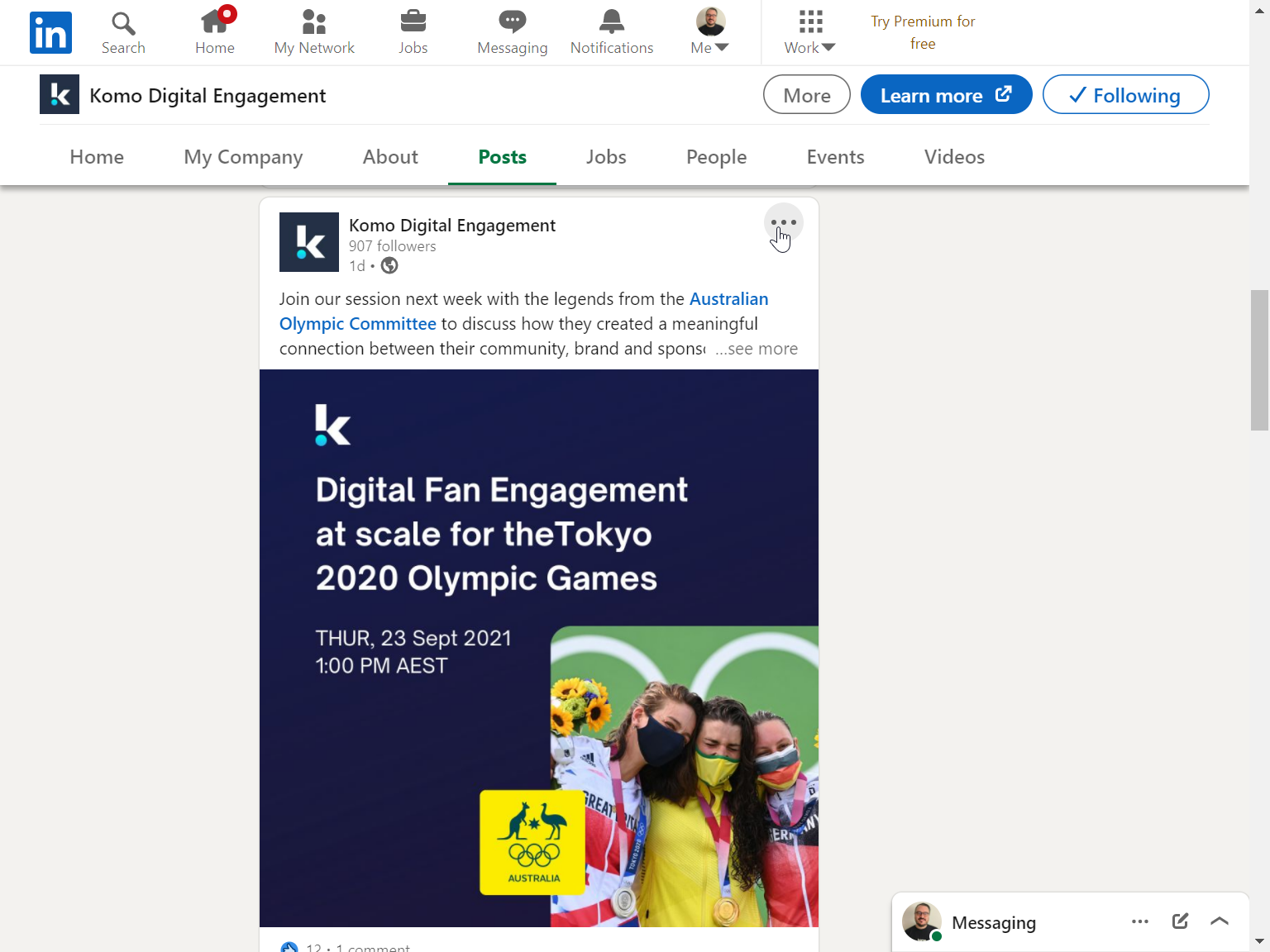The image size is (1270, 952).
Task: Click the Komo logo in page header
Action: [x=60, y=94]
